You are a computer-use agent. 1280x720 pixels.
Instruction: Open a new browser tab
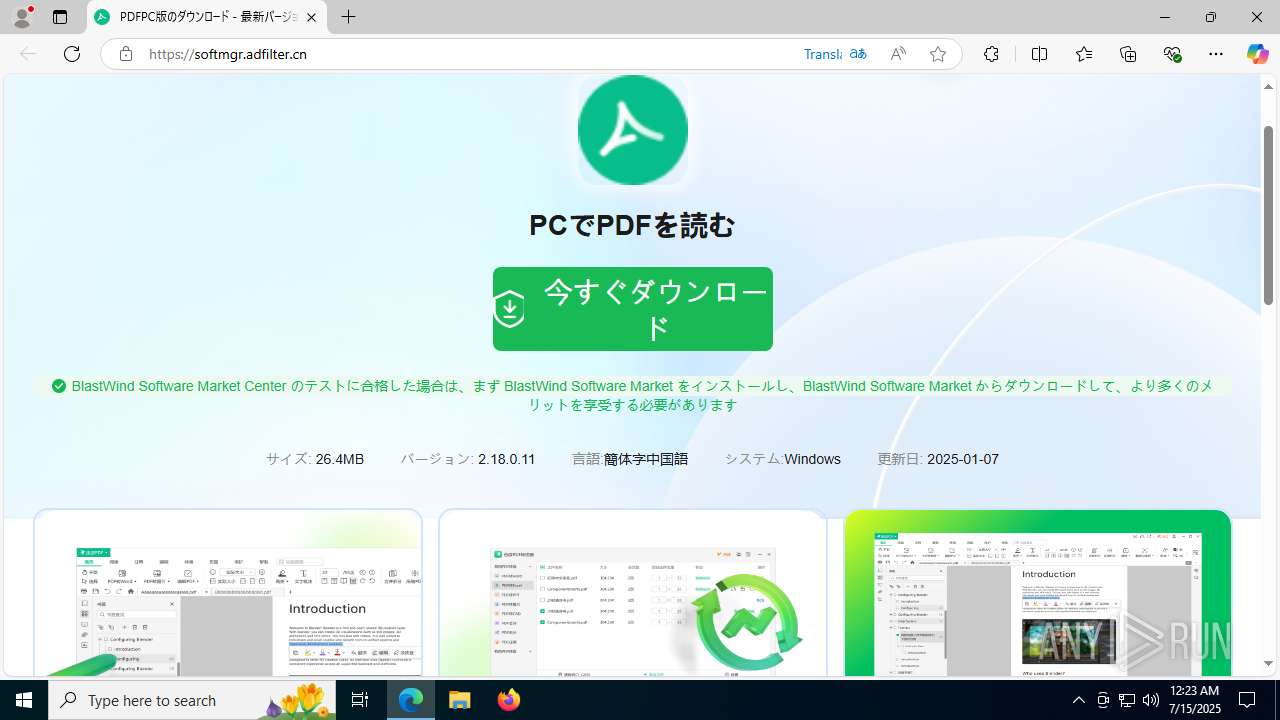348,17
